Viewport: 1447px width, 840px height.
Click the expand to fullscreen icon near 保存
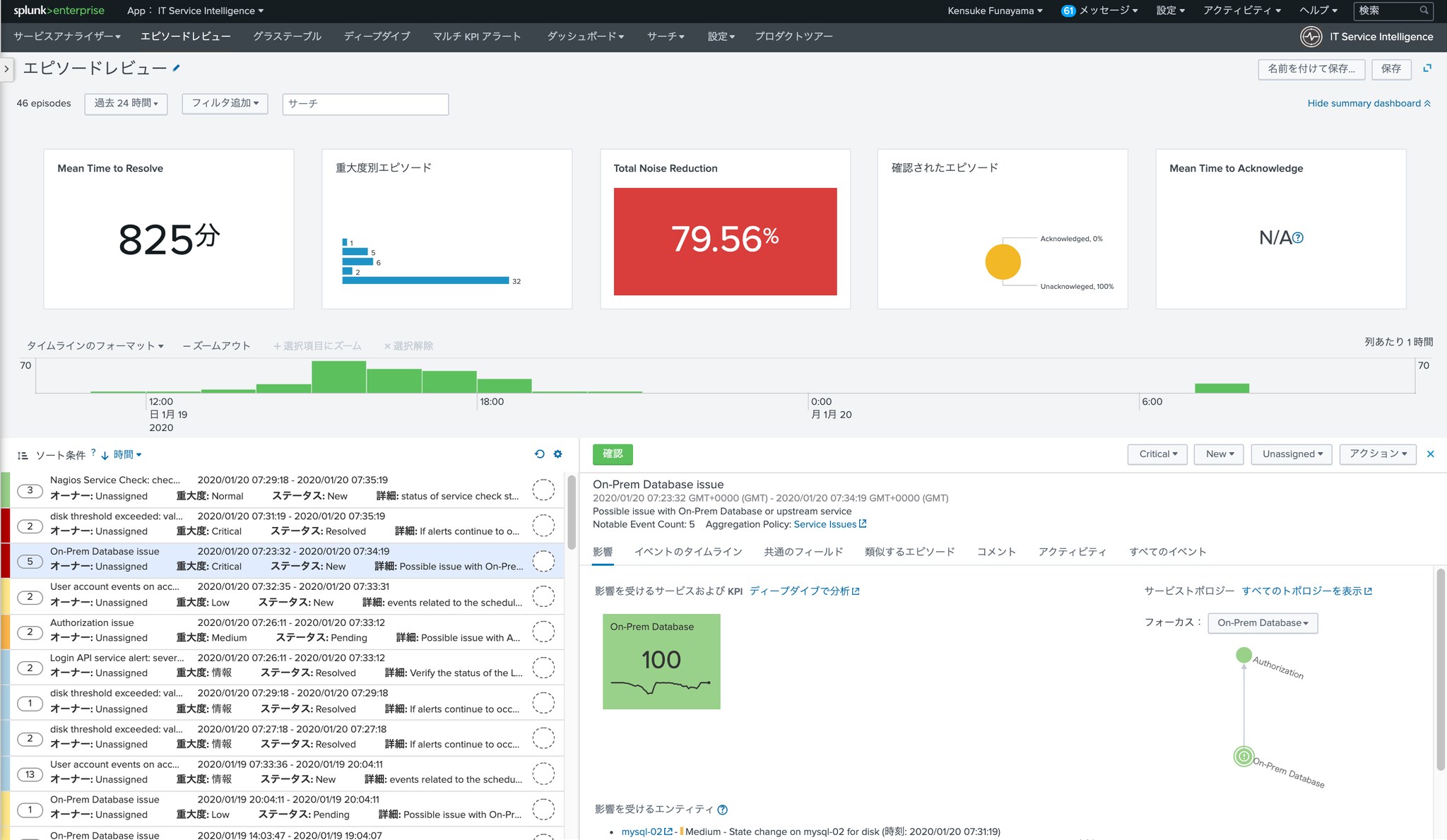click(1427, 68)
